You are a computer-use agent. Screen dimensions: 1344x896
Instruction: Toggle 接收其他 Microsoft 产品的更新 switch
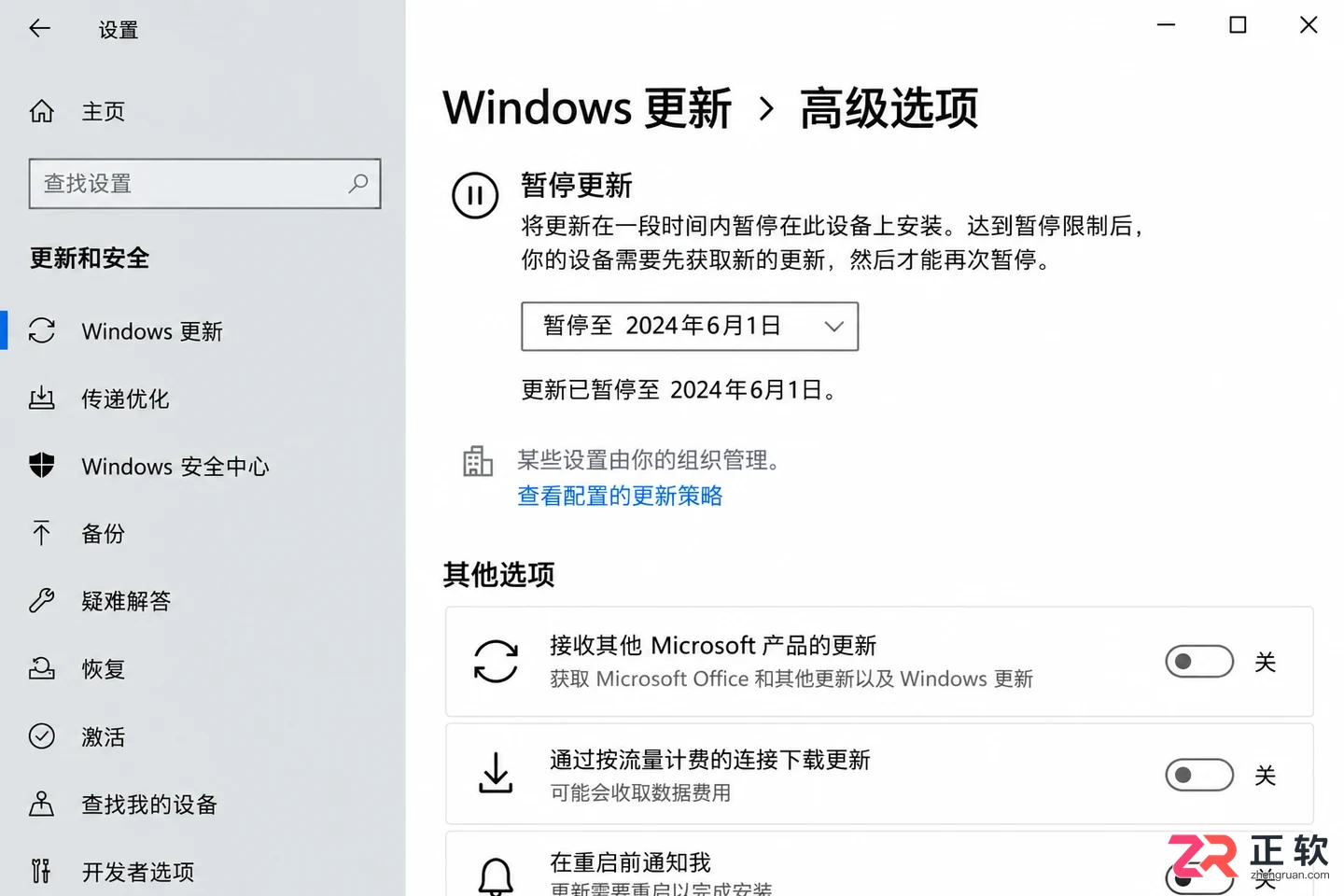coord(1199,662)
